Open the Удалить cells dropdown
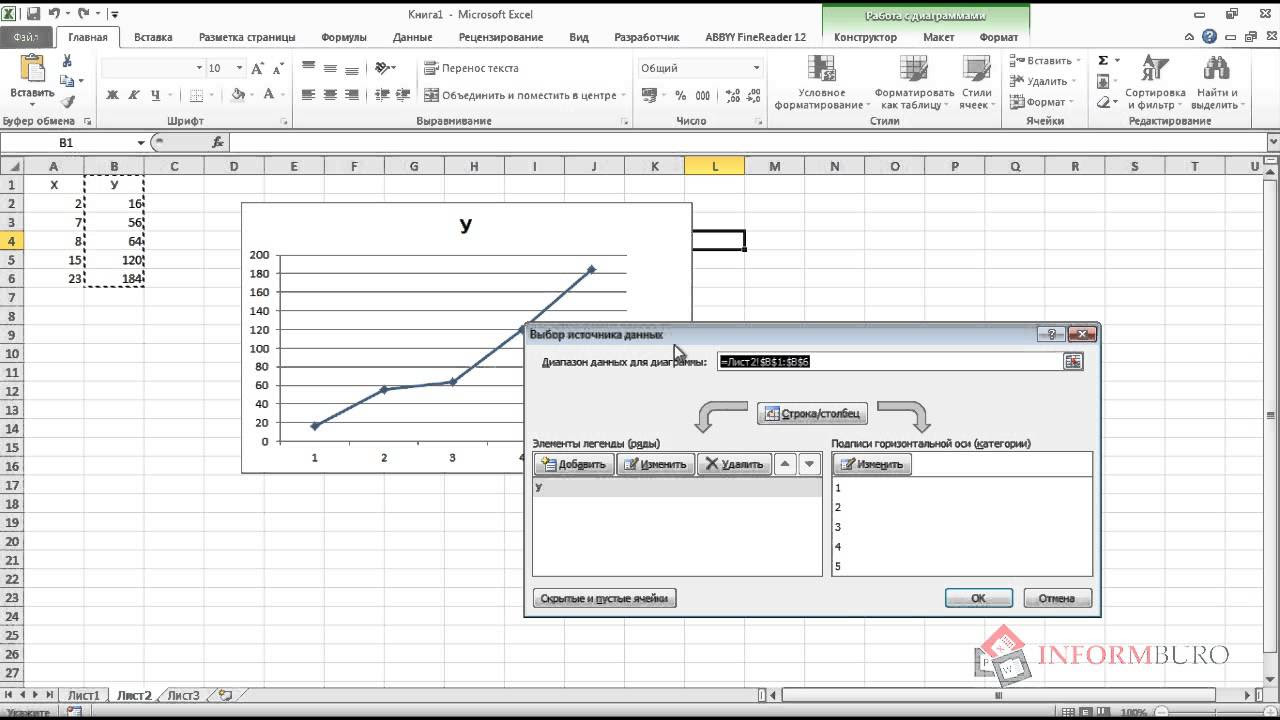The height and width of the screenshot is (720, 1280). pyautogui.click(x=1041, y=81)
